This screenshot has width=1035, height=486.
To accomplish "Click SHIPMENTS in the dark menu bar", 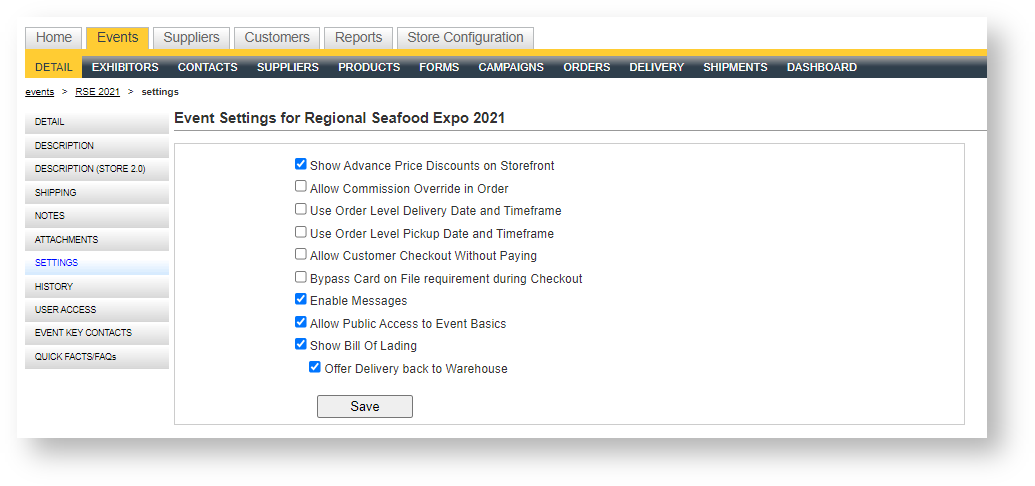I will tap(735, 67).
